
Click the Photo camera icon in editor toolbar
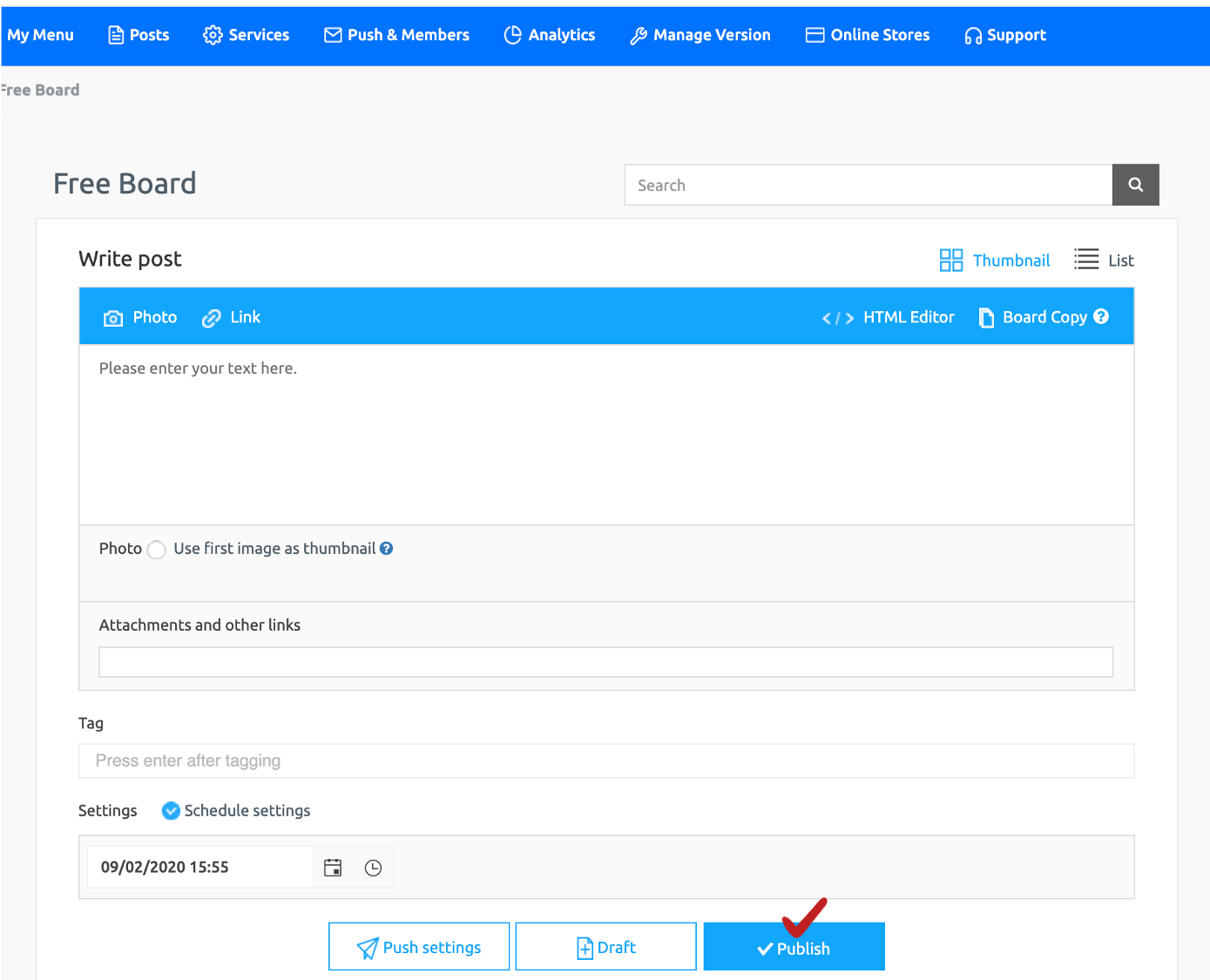pos(113,318)
